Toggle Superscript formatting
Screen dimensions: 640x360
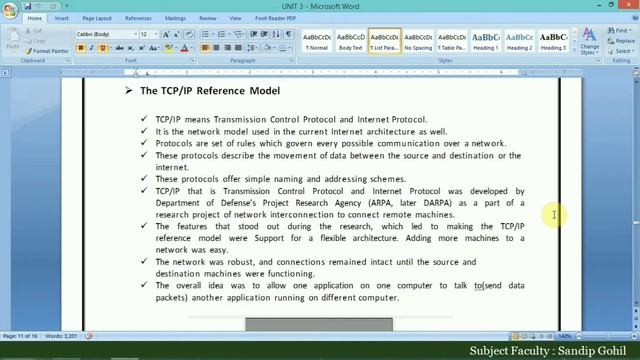pyautogui.click(x=142, y=48)
